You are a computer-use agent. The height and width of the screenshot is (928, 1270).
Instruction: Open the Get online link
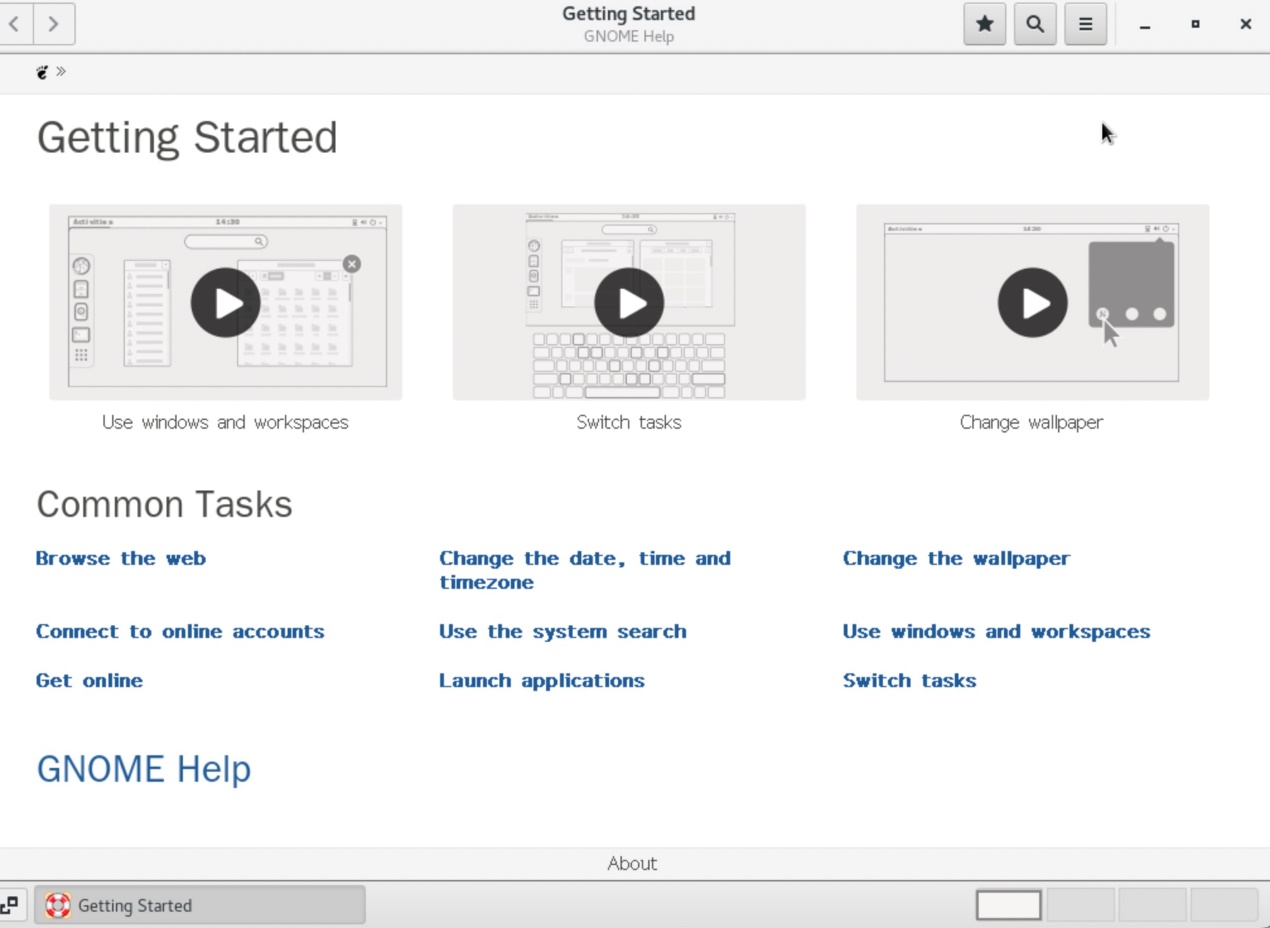(x=89, y=680)
